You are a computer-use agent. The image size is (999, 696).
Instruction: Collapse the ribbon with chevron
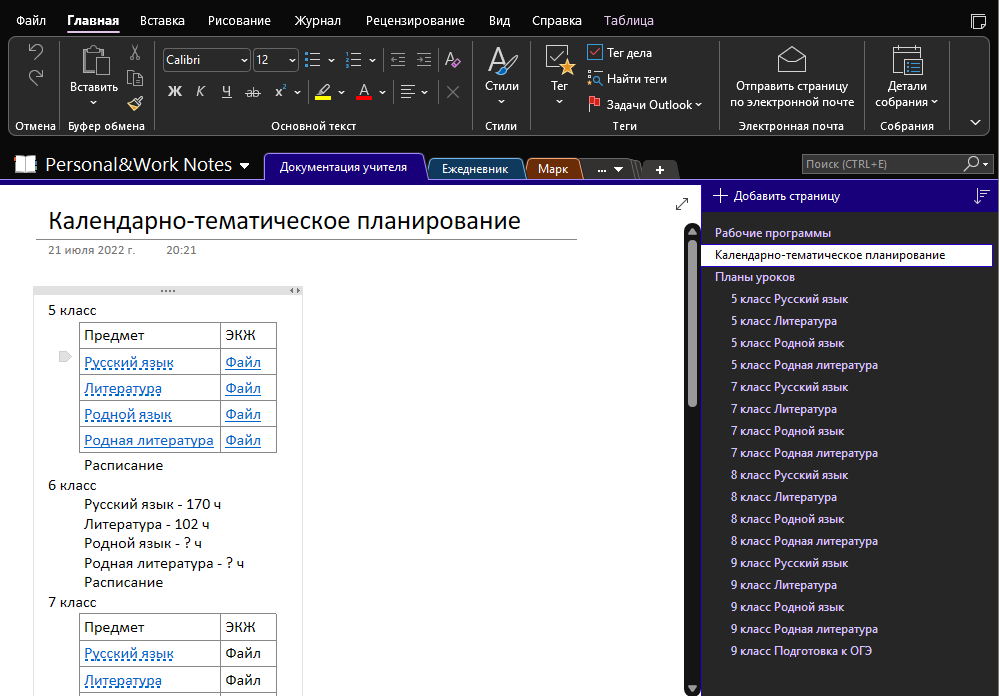[x=975, y=122]
